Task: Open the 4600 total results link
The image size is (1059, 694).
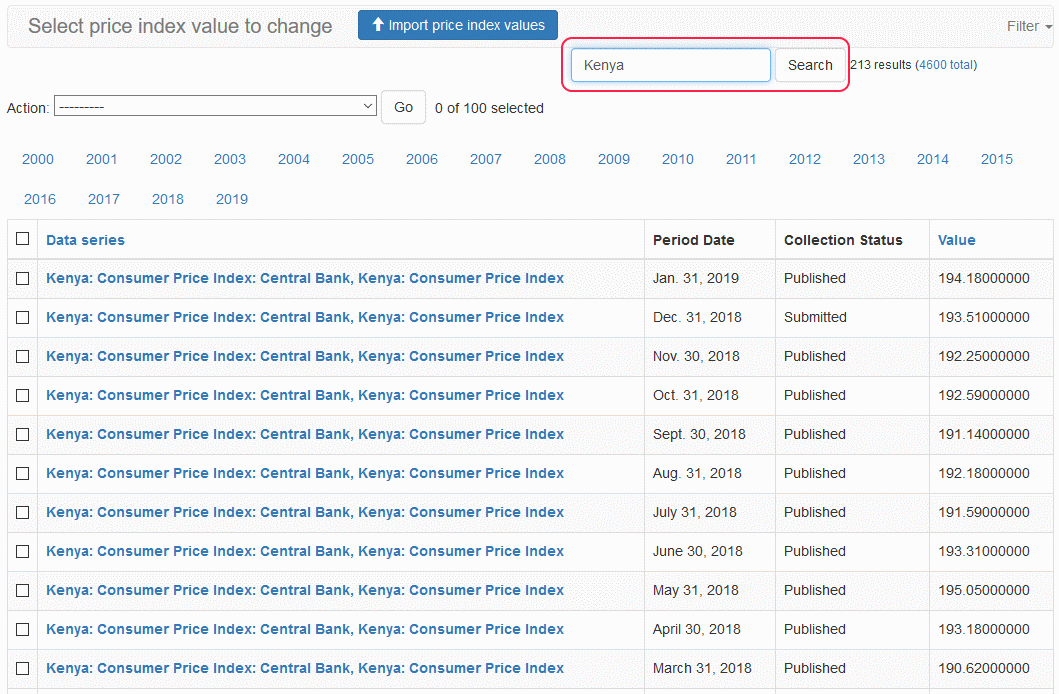Action: tap(946, 65)
